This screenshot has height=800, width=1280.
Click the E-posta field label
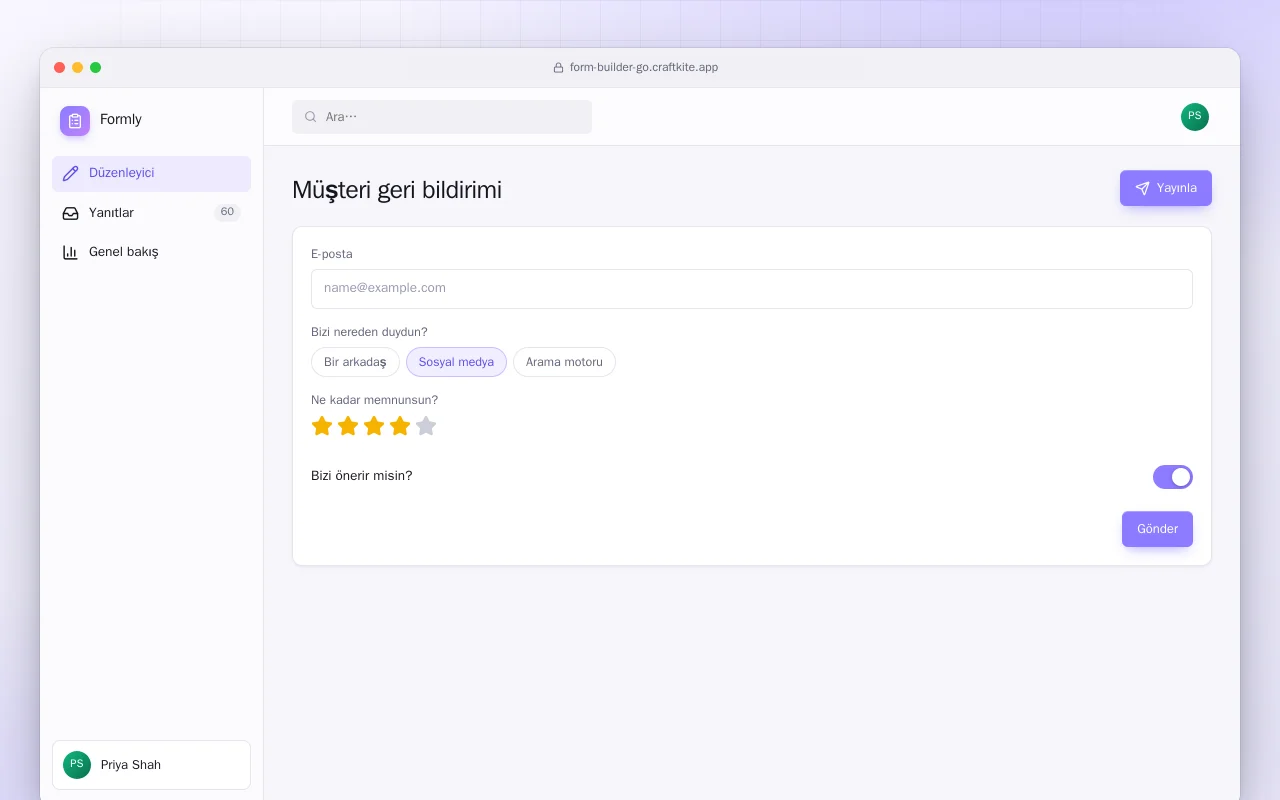tap(331, 254)
